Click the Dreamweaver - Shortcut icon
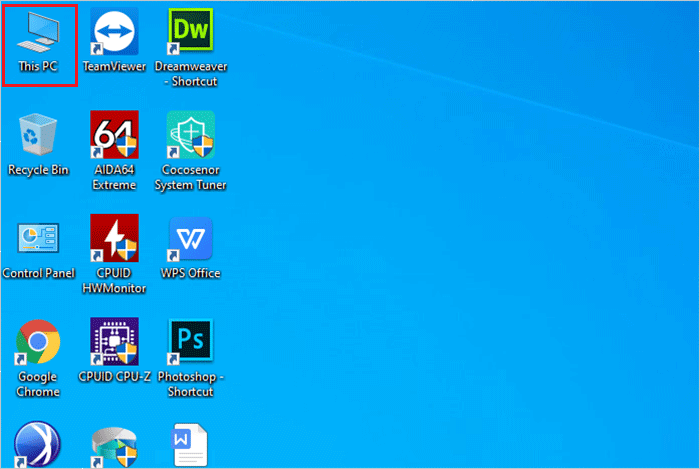The height and width of the screenshot is (469, 700). click(191, 31)
